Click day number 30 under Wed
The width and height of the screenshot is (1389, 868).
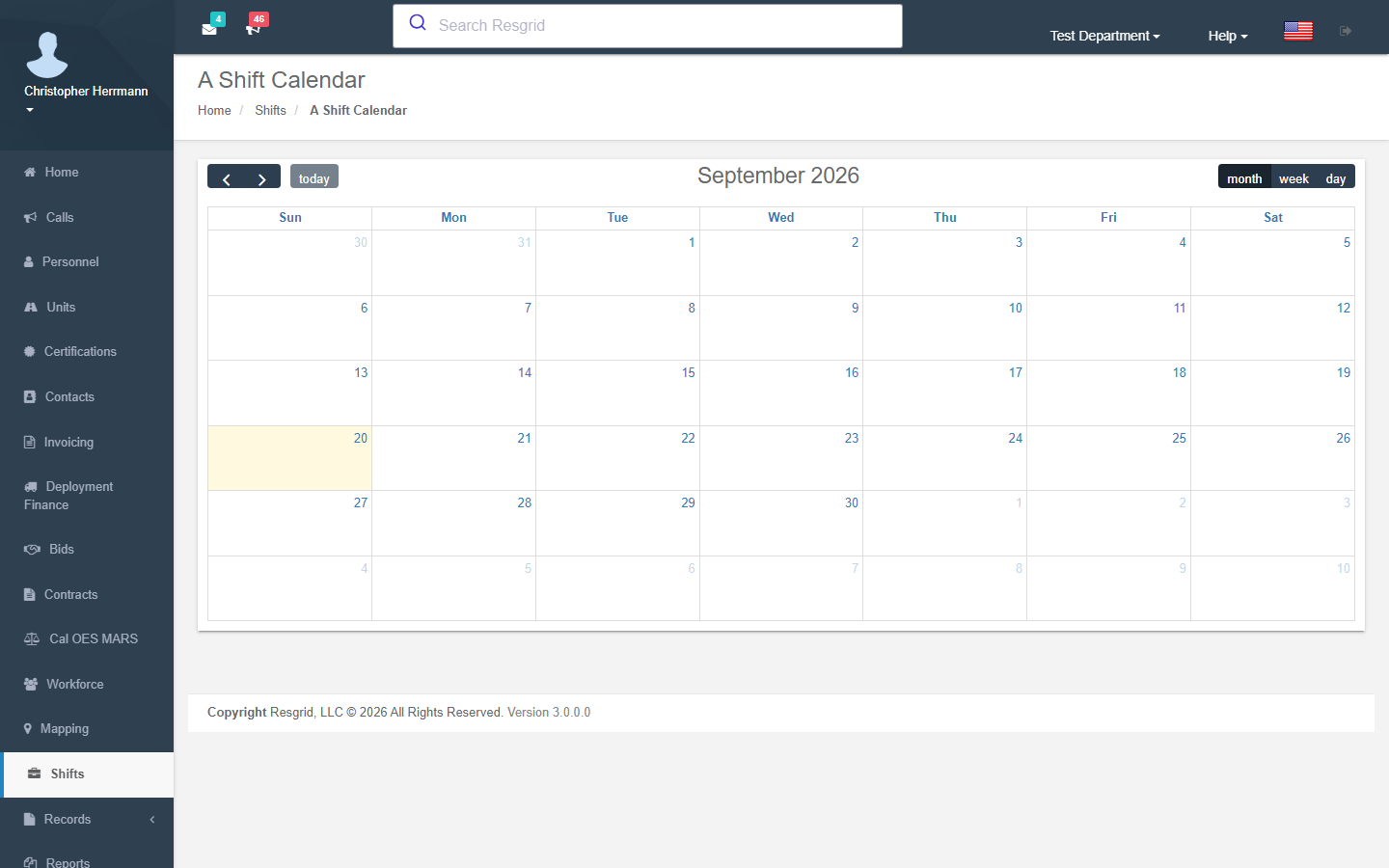(851, 502)
